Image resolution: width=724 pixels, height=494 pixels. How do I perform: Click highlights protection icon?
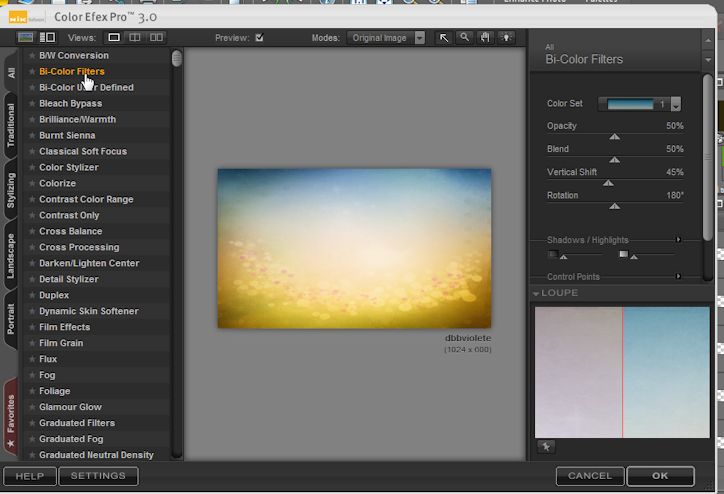pyautogui.click(x=623, y=254)
